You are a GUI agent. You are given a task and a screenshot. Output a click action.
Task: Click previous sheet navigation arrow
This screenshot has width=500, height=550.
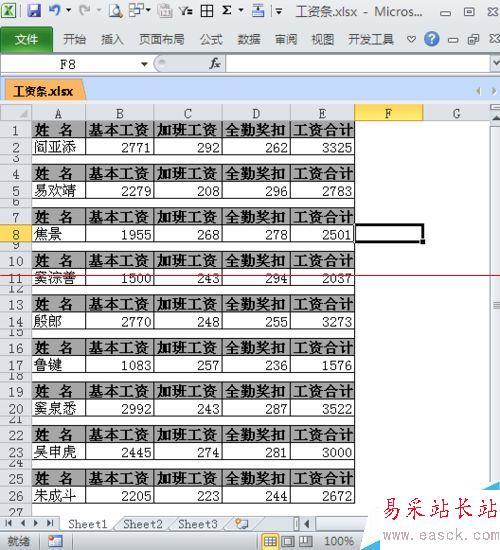[x=23, y=523]
